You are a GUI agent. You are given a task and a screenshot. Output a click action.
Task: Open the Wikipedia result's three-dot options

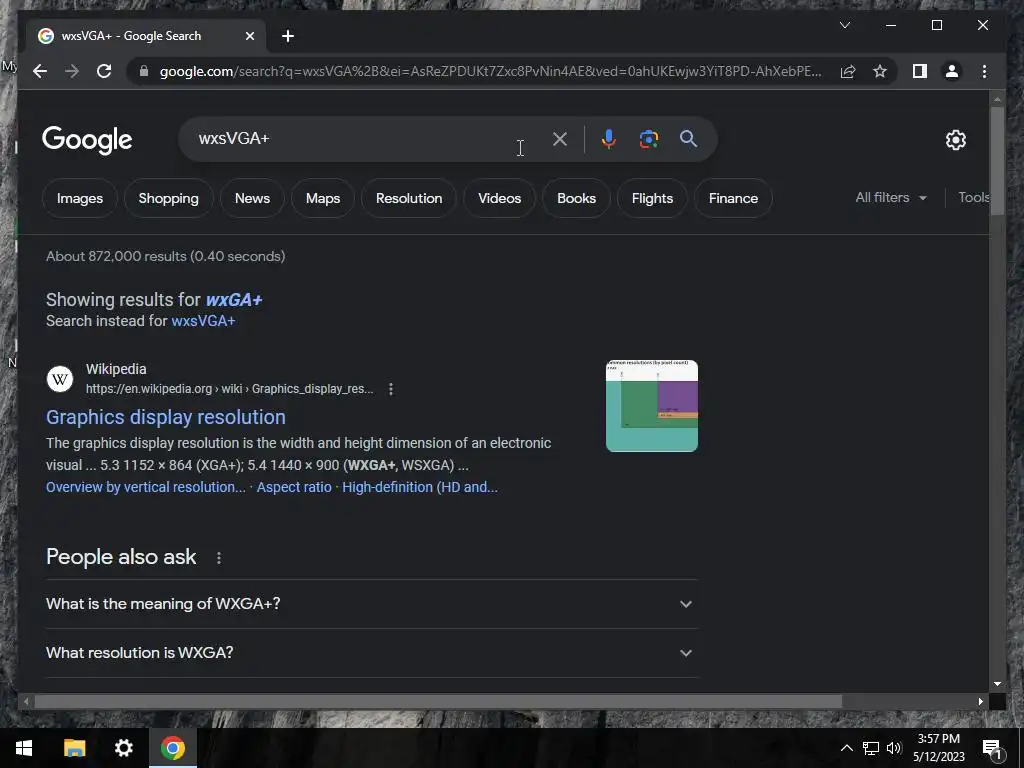click(391, 389)
